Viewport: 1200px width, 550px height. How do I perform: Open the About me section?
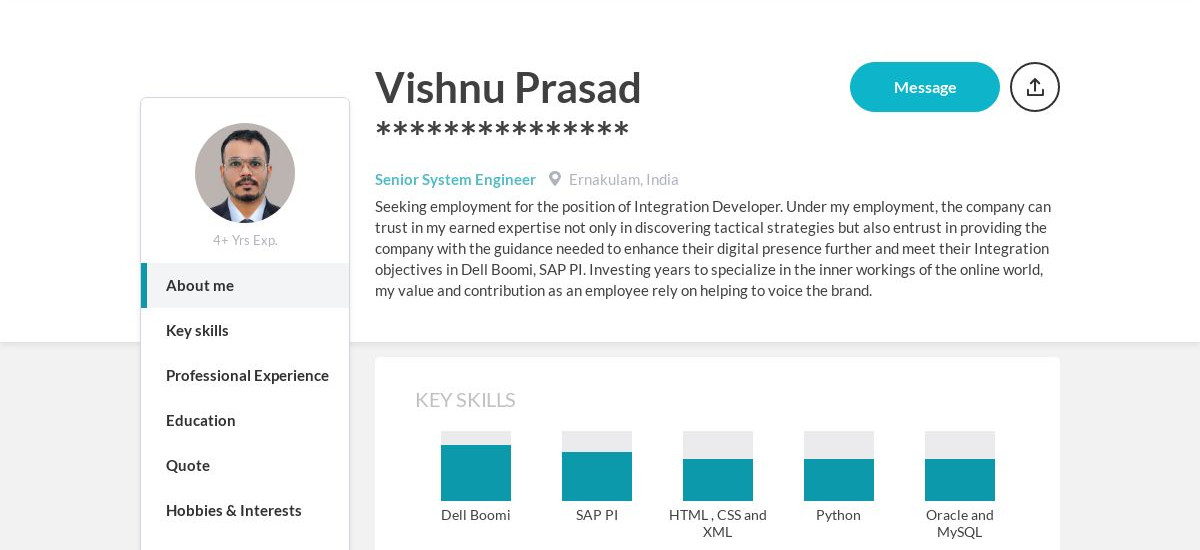[245, 285]
